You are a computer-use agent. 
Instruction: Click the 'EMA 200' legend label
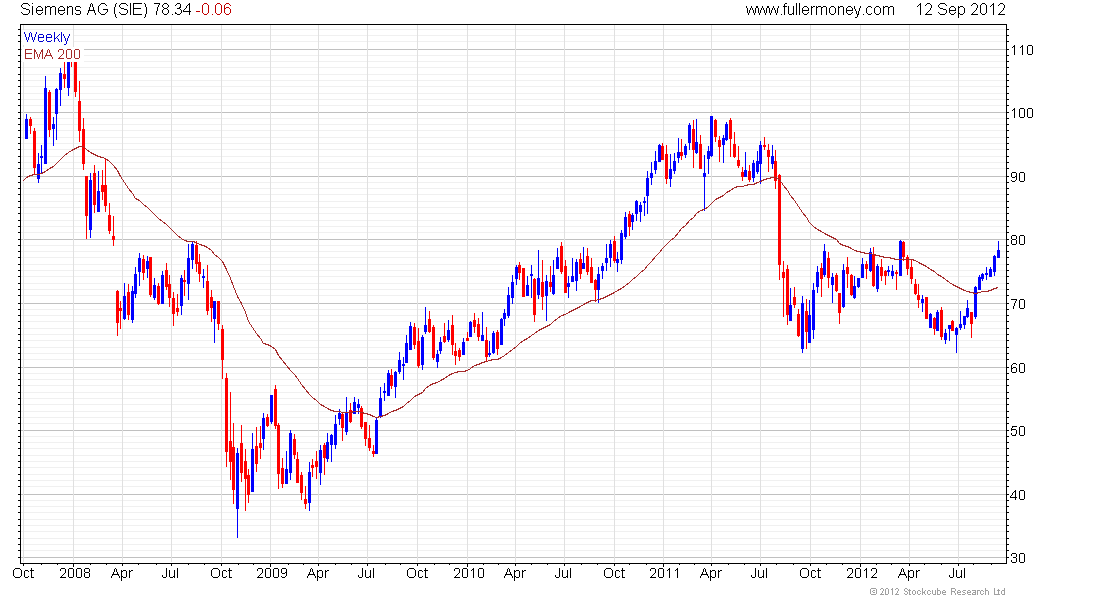[52, 54]
